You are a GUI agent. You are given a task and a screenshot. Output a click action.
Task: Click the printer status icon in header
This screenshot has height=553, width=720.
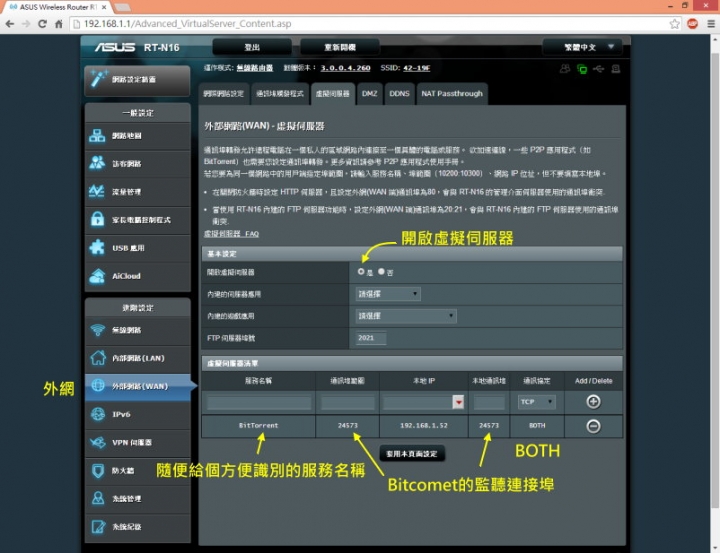click(616, 69)
